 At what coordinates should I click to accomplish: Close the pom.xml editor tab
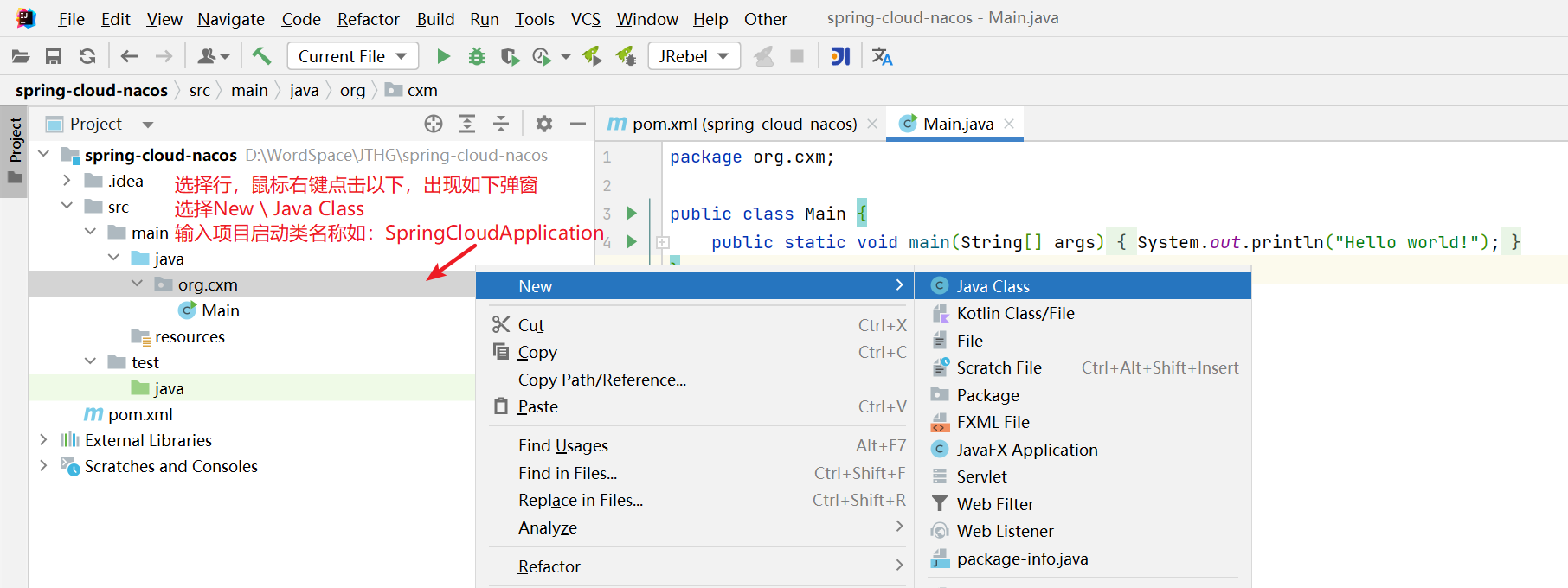point(872,124)
